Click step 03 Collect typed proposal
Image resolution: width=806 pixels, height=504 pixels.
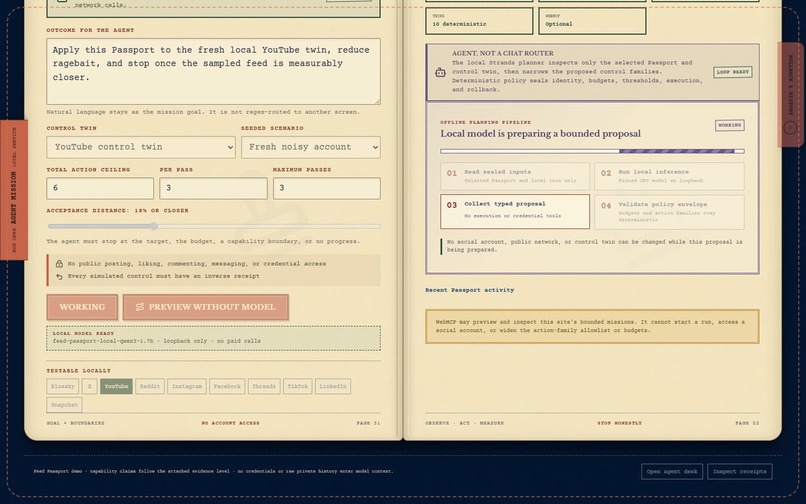point(515,211)
